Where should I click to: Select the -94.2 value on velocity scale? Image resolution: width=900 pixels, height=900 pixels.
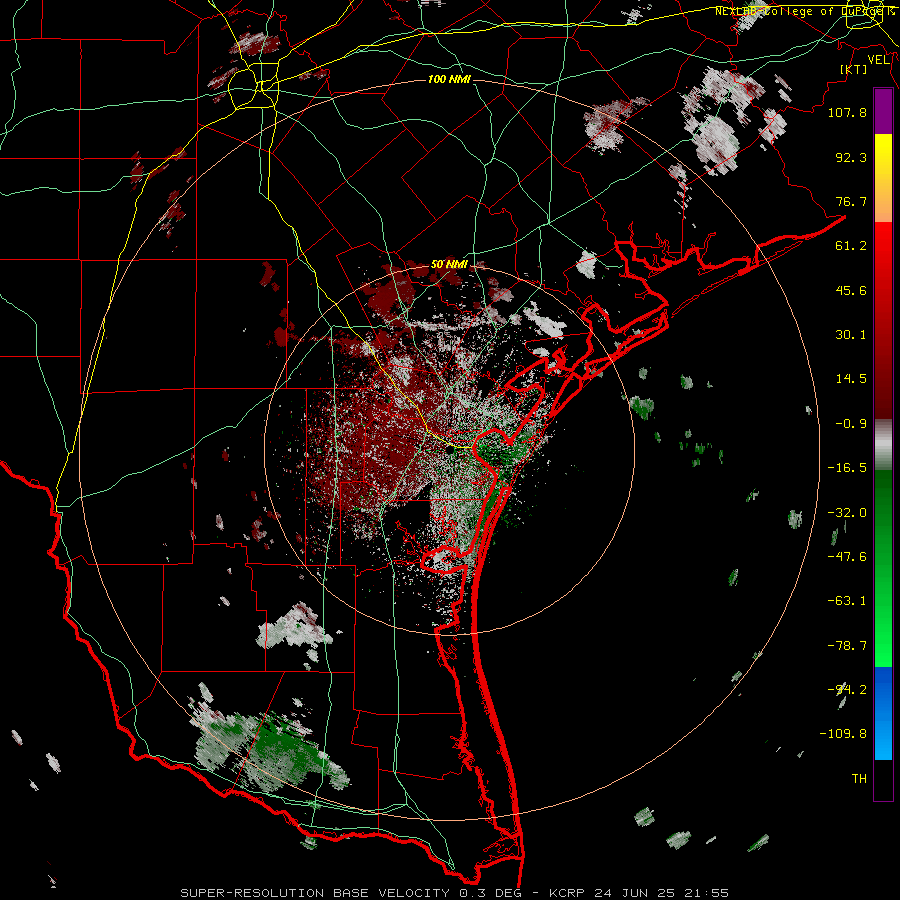pyautogui.click(x=847, y=689)
